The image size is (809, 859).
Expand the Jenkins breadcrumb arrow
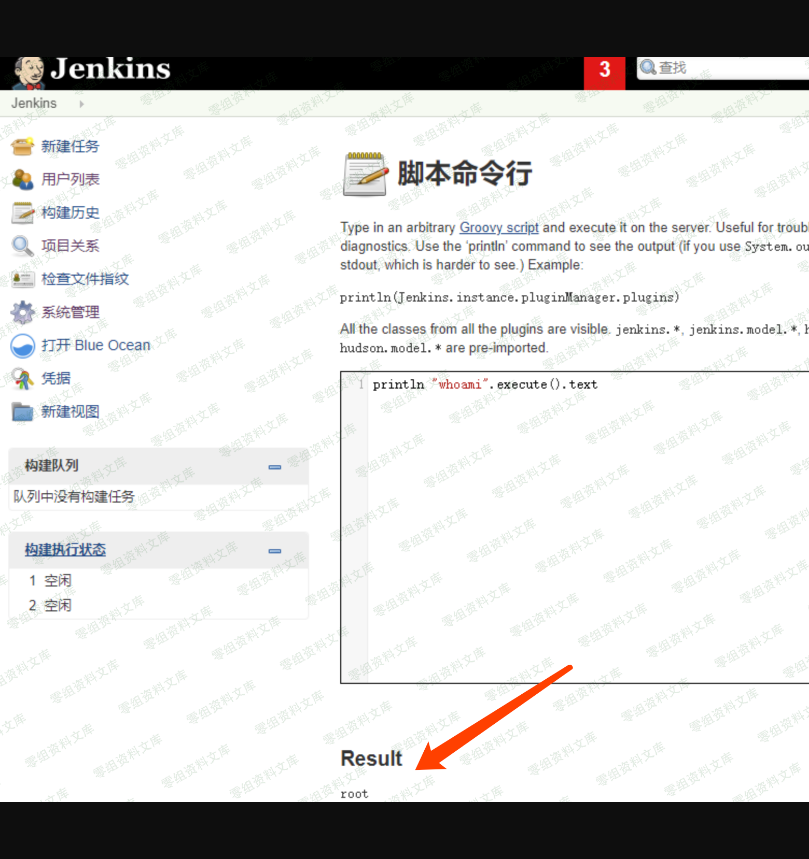(81, 104)
